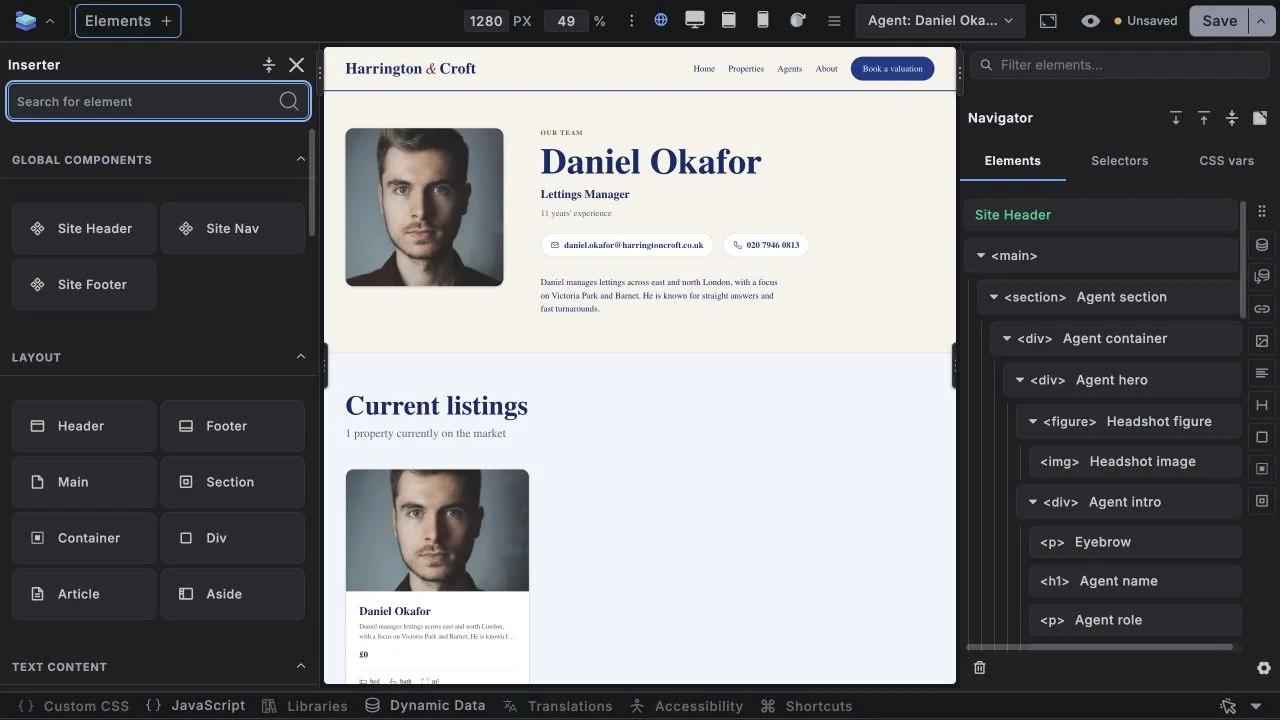Screen dimensions: 1280x720
Task: Collapse the Text Content section
Action: pyautogui.click(x=301, y=666)
